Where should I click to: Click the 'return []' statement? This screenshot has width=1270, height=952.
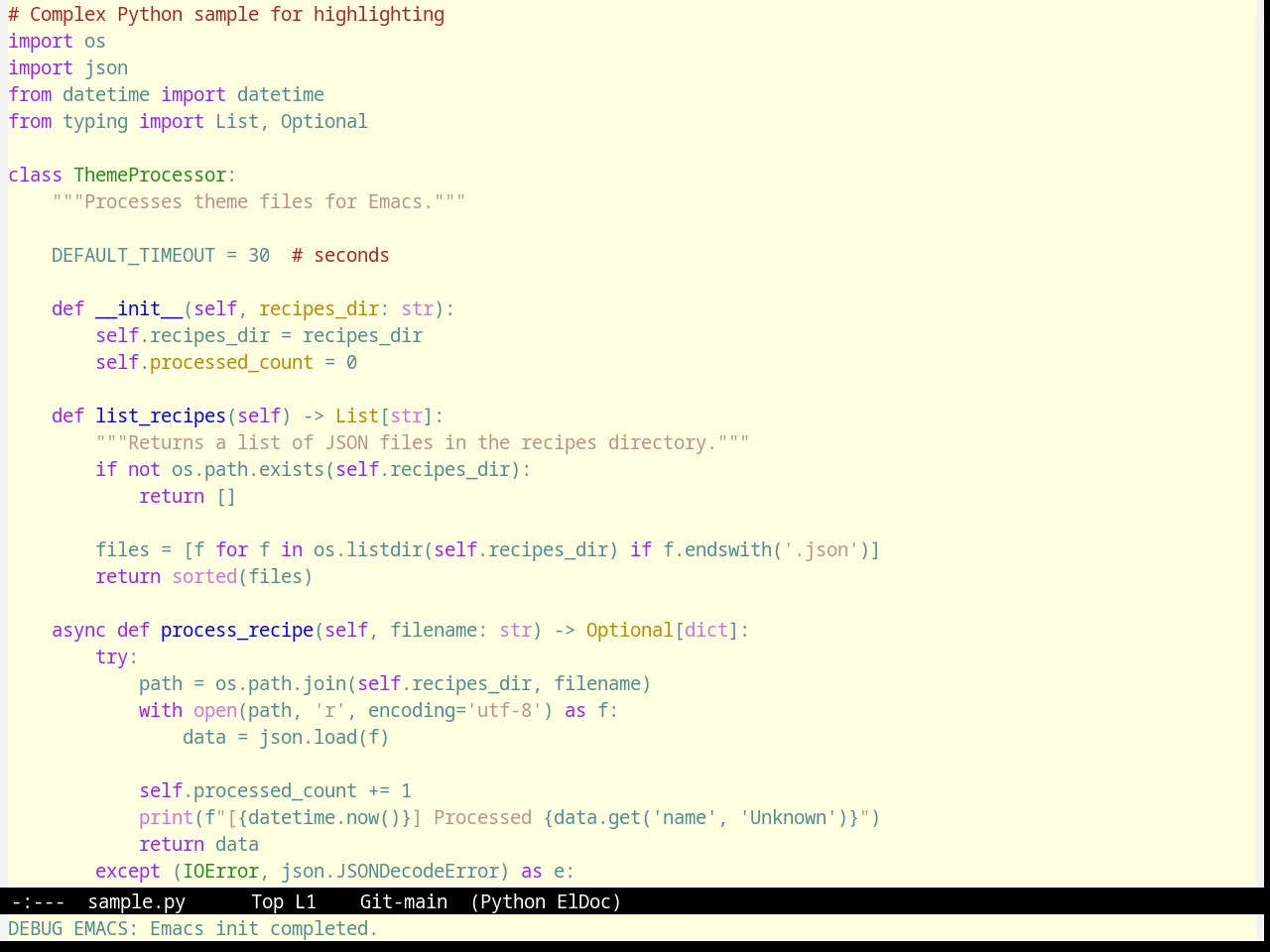coord(188,497)
